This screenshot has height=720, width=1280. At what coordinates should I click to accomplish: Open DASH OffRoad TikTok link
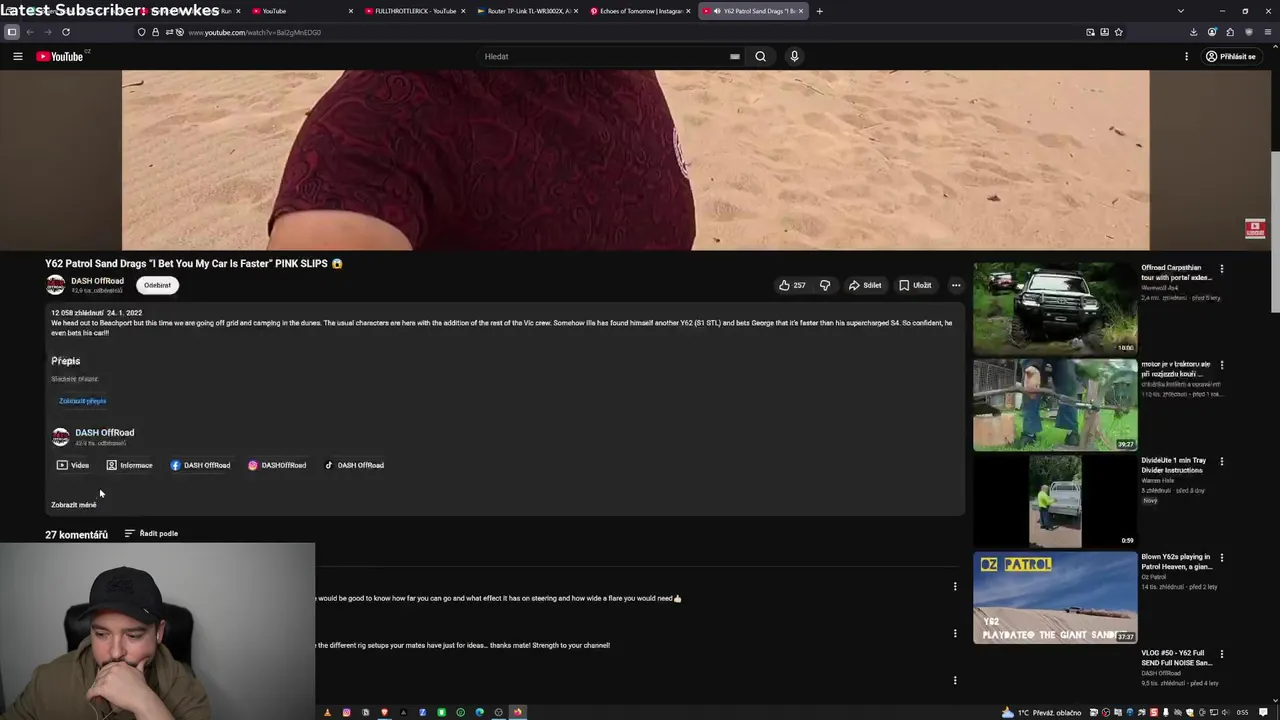(354, 465)
